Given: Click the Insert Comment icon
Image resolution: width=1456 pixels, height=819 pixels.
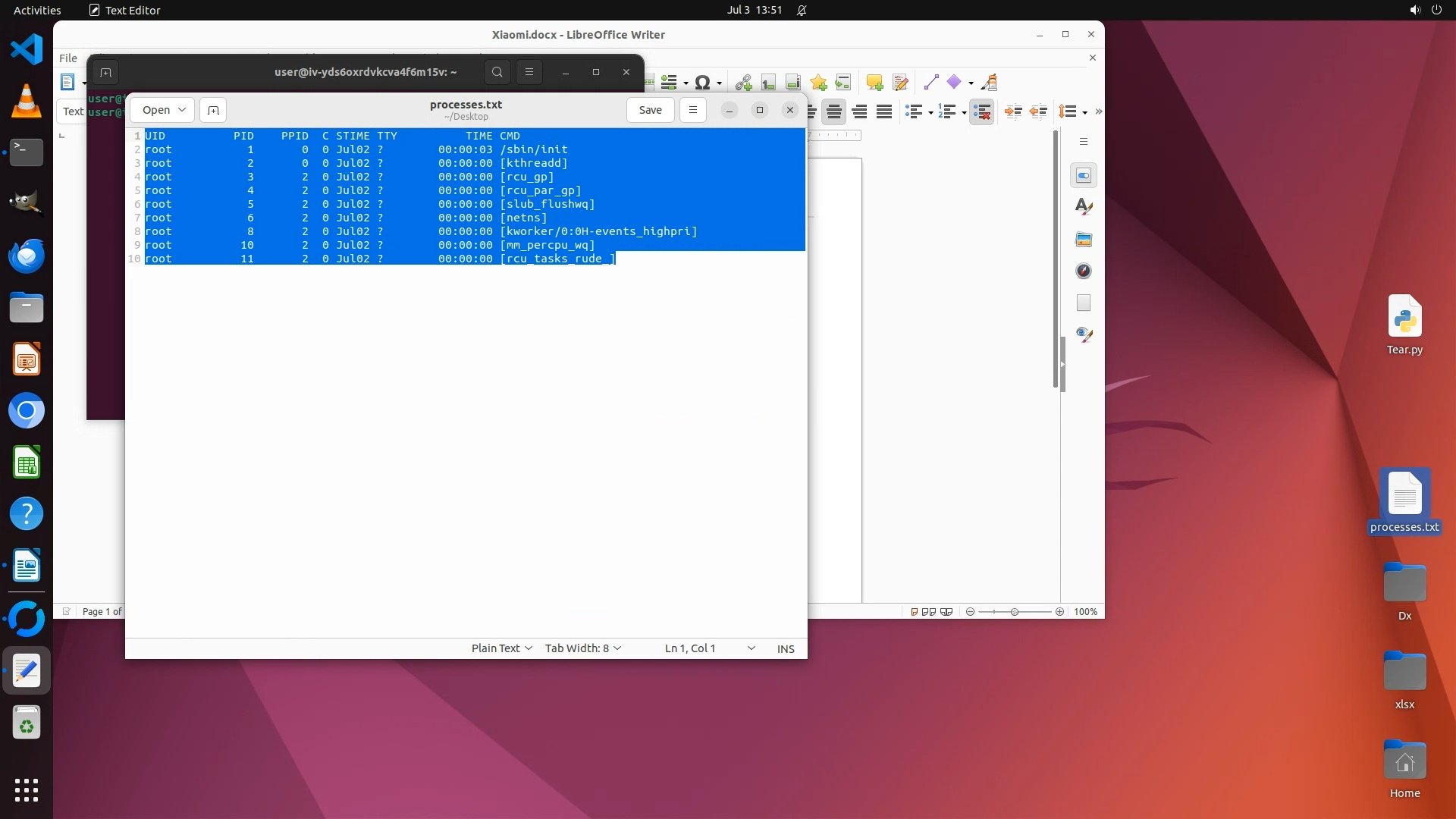Looking at the screenshot, I should tap(874, 82).
